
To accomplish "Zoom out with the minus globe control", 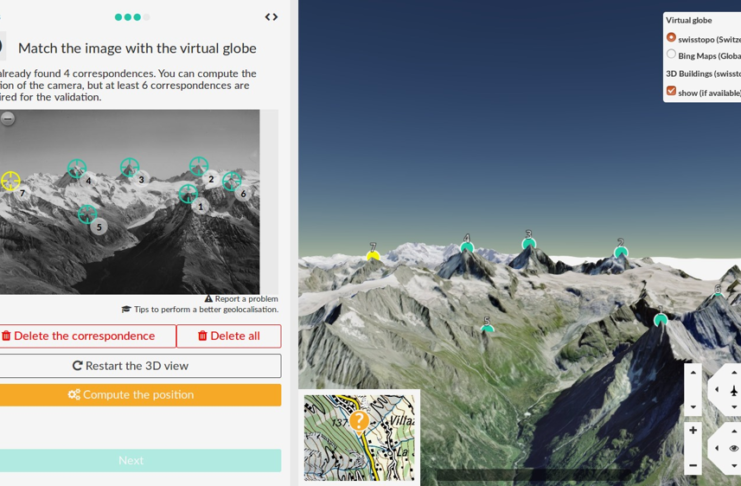I will pyautogui.click(x=693, y=465).
